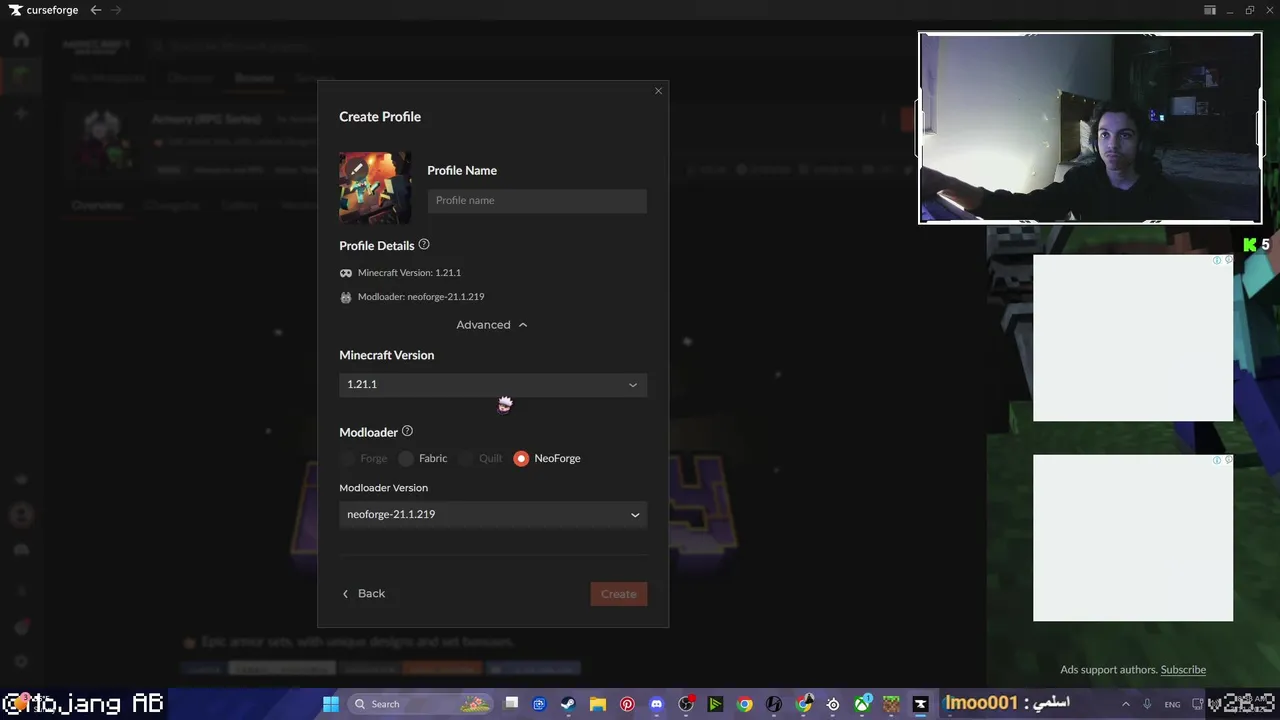Viewport: 1280px width, 720px height.
Task: Click the layout icon in CurseForge title bar
Action: pos(1210,10)
